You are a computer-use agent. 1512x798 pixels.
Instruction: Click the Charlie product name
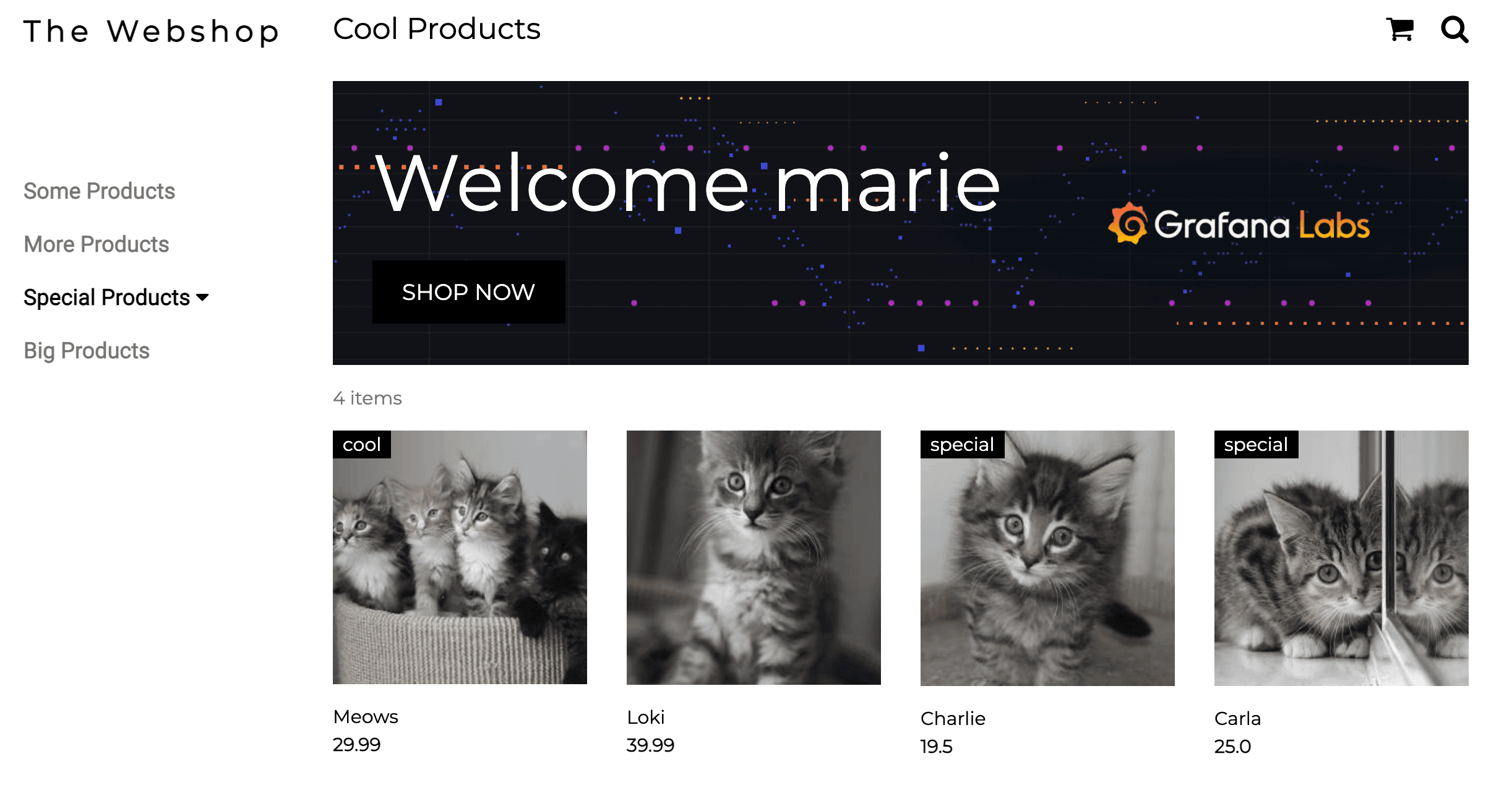953,718
